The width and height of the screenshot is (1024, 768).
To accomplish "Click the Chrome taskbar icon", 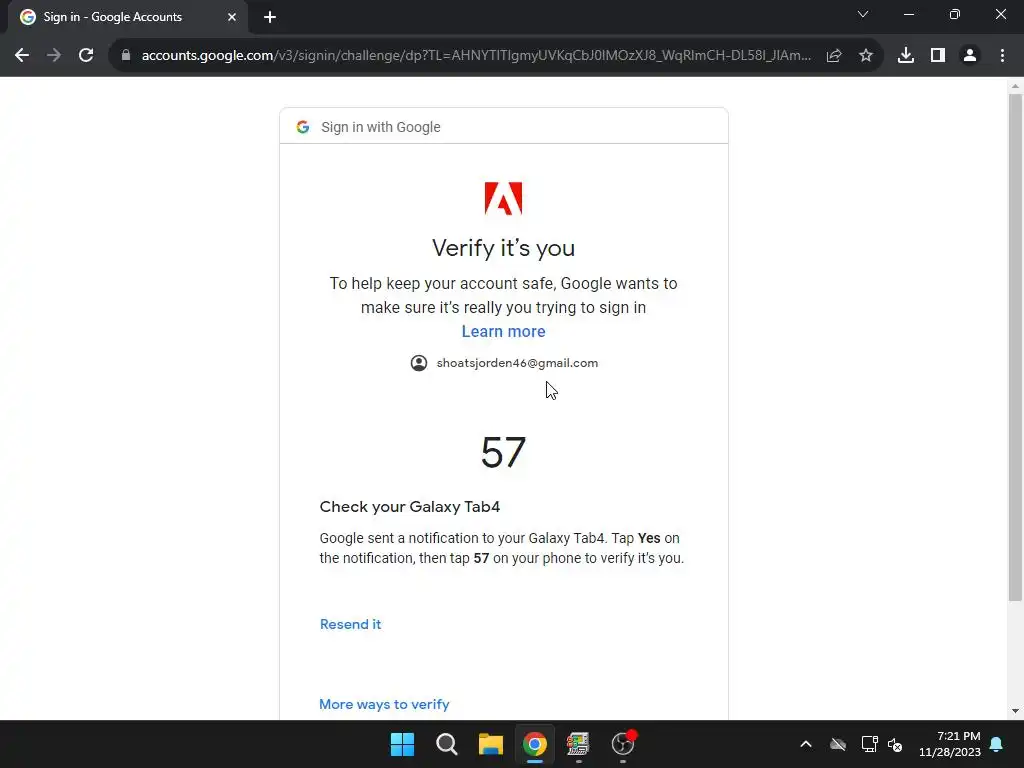I will click(x=534, y=744).
